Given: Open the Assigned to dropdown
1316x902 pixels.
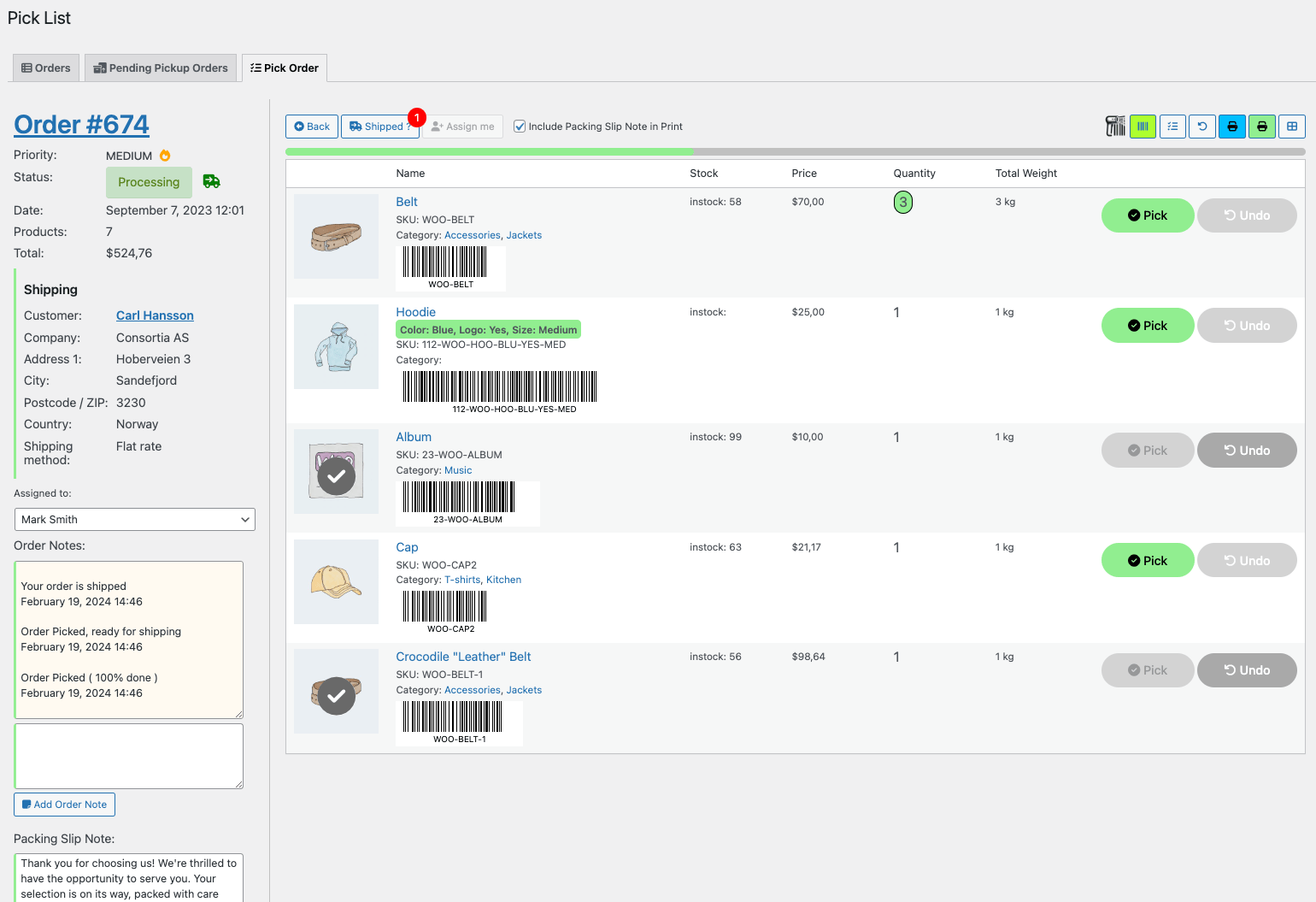Looking at the screenshot, I should [x=135, y=520].
